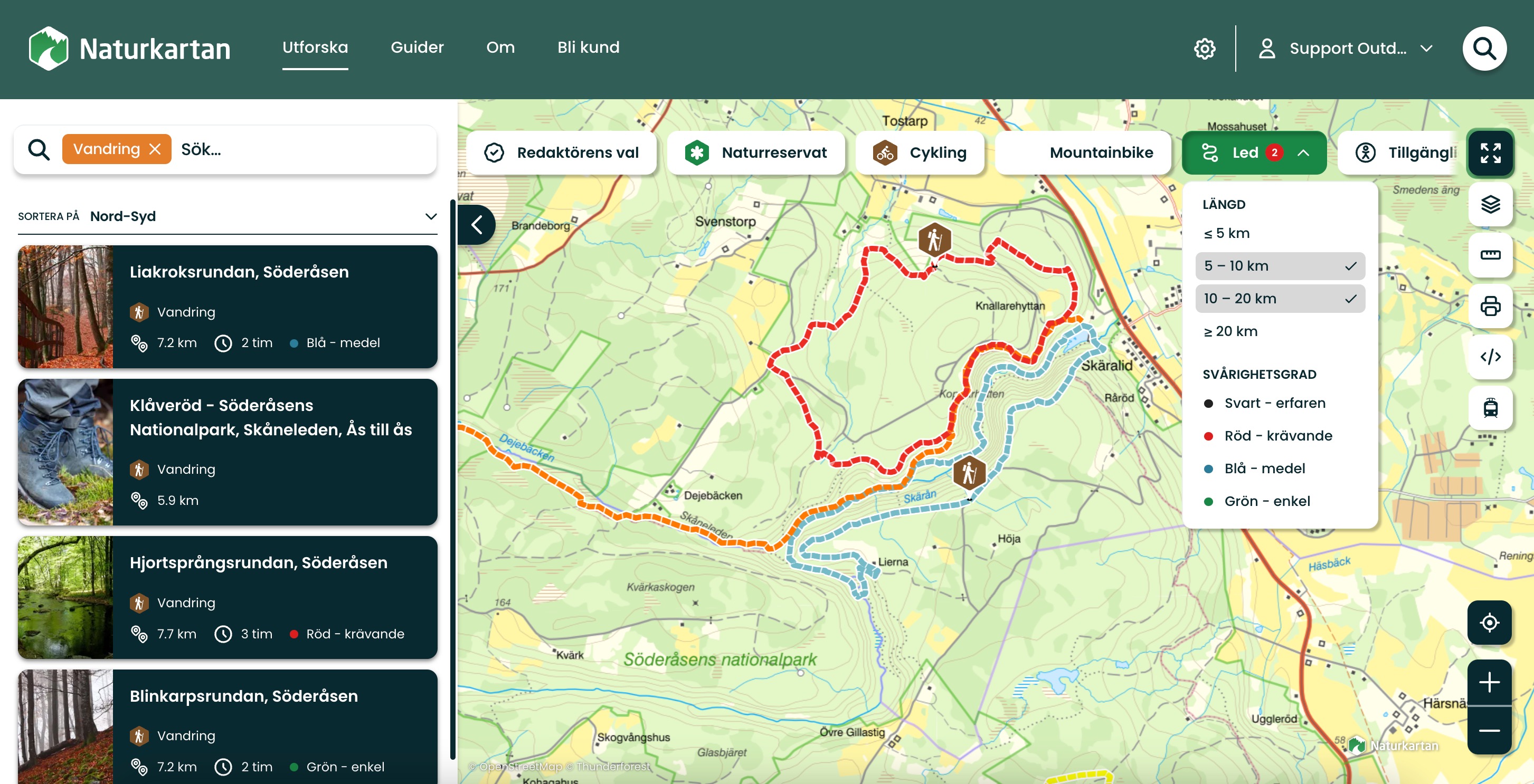Click the hiking marker near Skärån

click(969, 473)
